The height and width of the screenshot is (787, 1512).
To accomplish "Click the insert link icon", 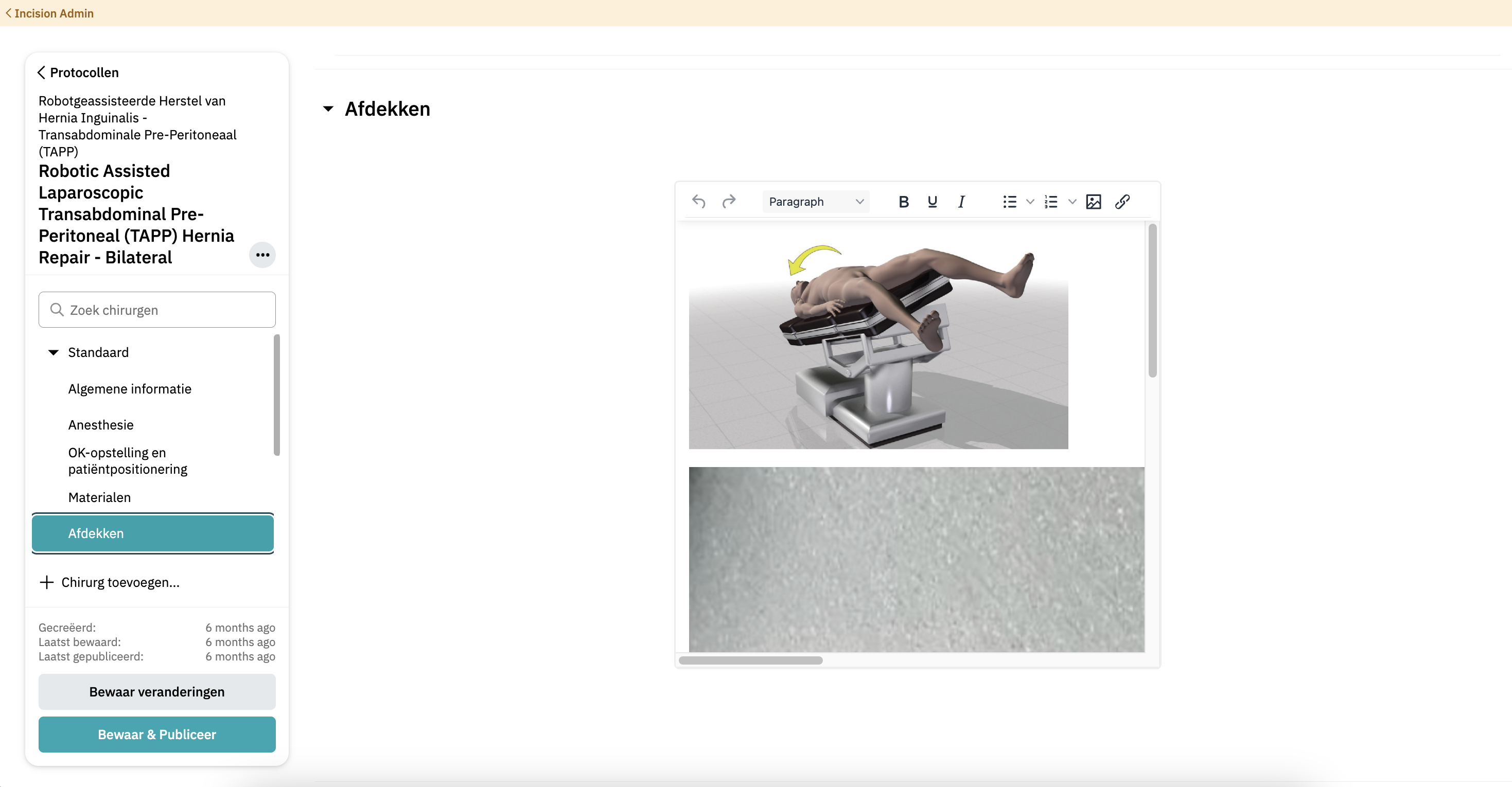I will click(x=1122, y=201).
